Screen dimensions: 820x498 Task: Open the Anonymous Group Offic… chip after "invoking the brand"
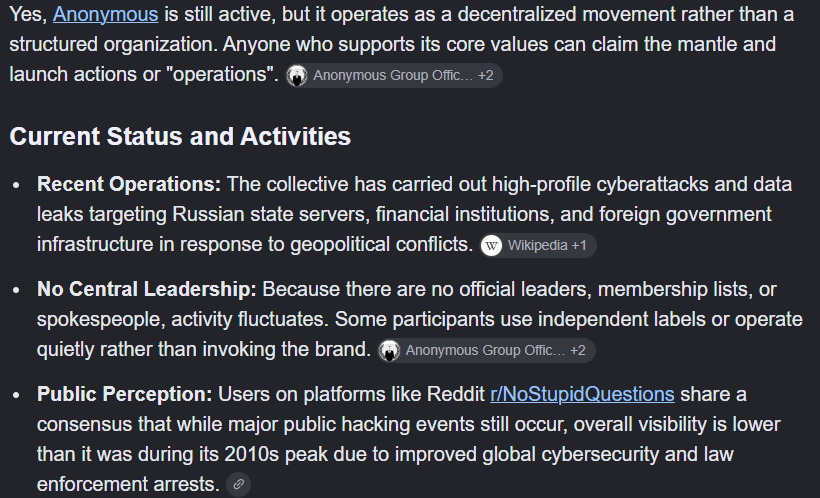pos(485,350)
